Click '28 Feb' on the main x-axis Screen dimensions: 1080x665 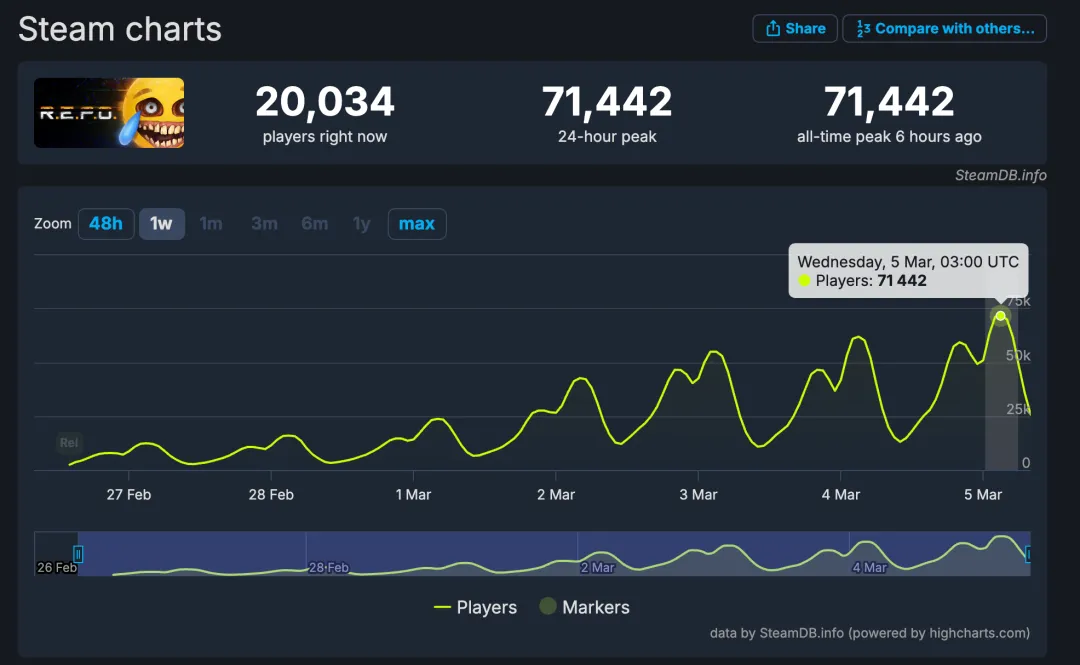tap(271, 495)
